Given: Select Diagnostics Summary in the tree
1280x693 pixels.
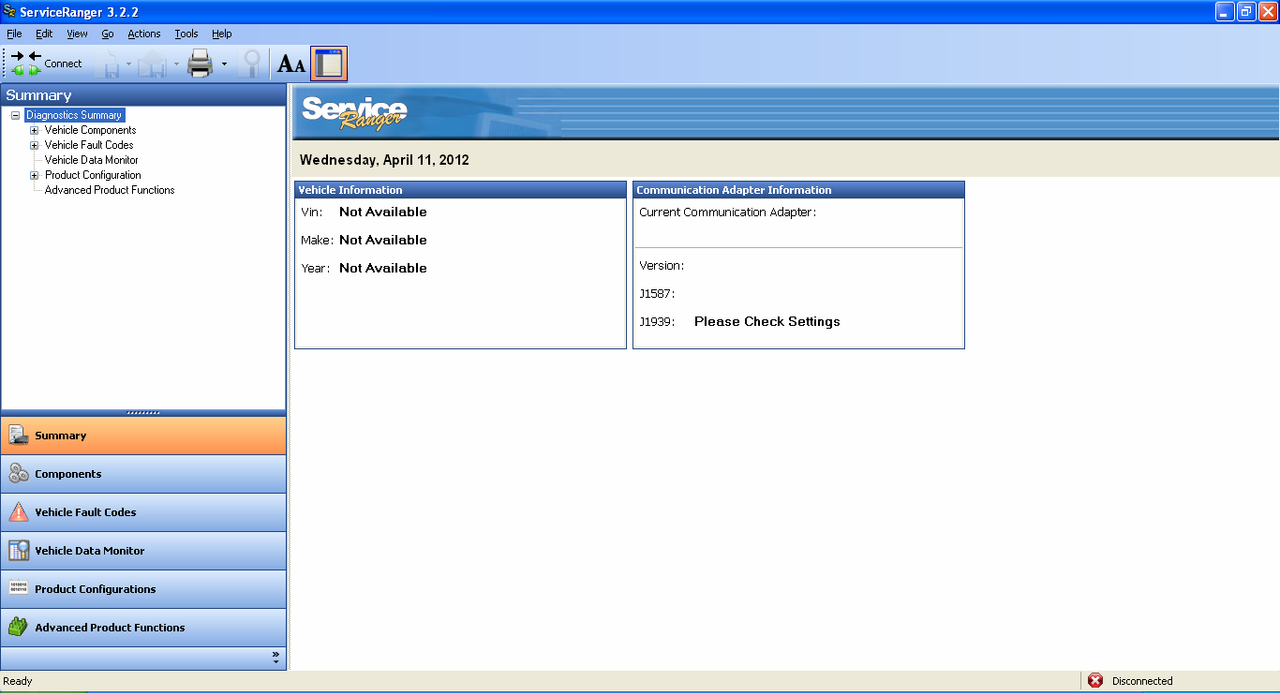Looking at the screenshot, I should tap(74, 115).
